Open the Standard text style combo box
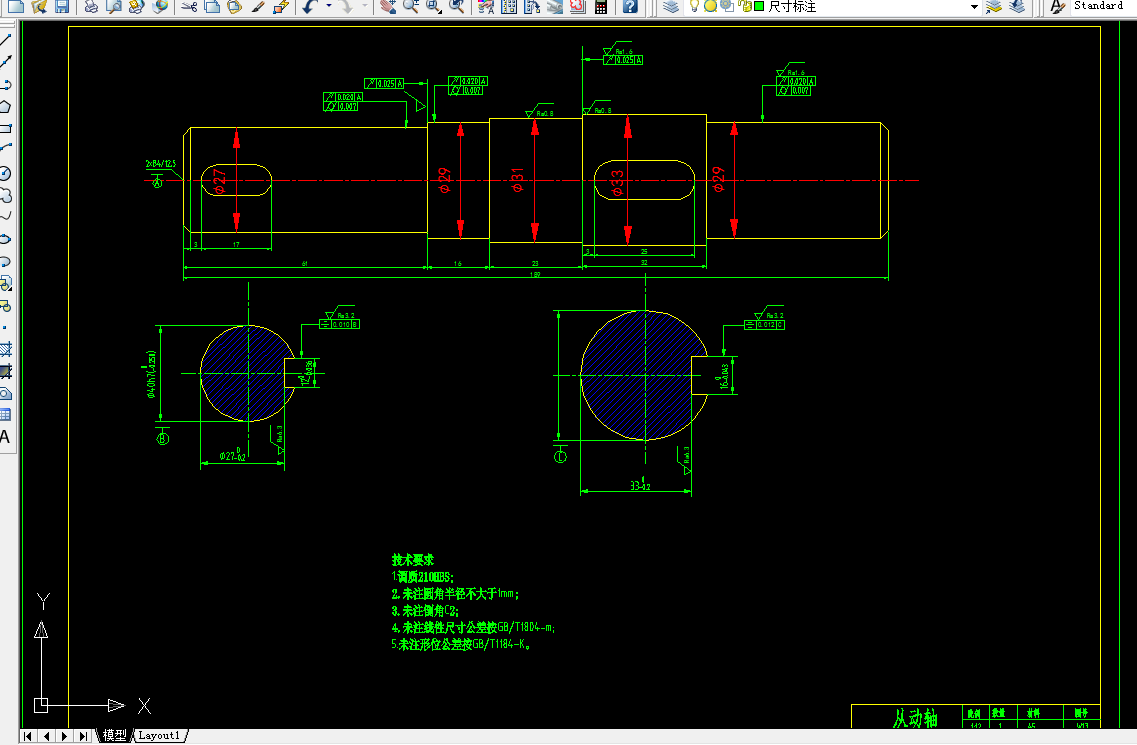Screen dimensions: 1137x745 tap(1103, 6)
